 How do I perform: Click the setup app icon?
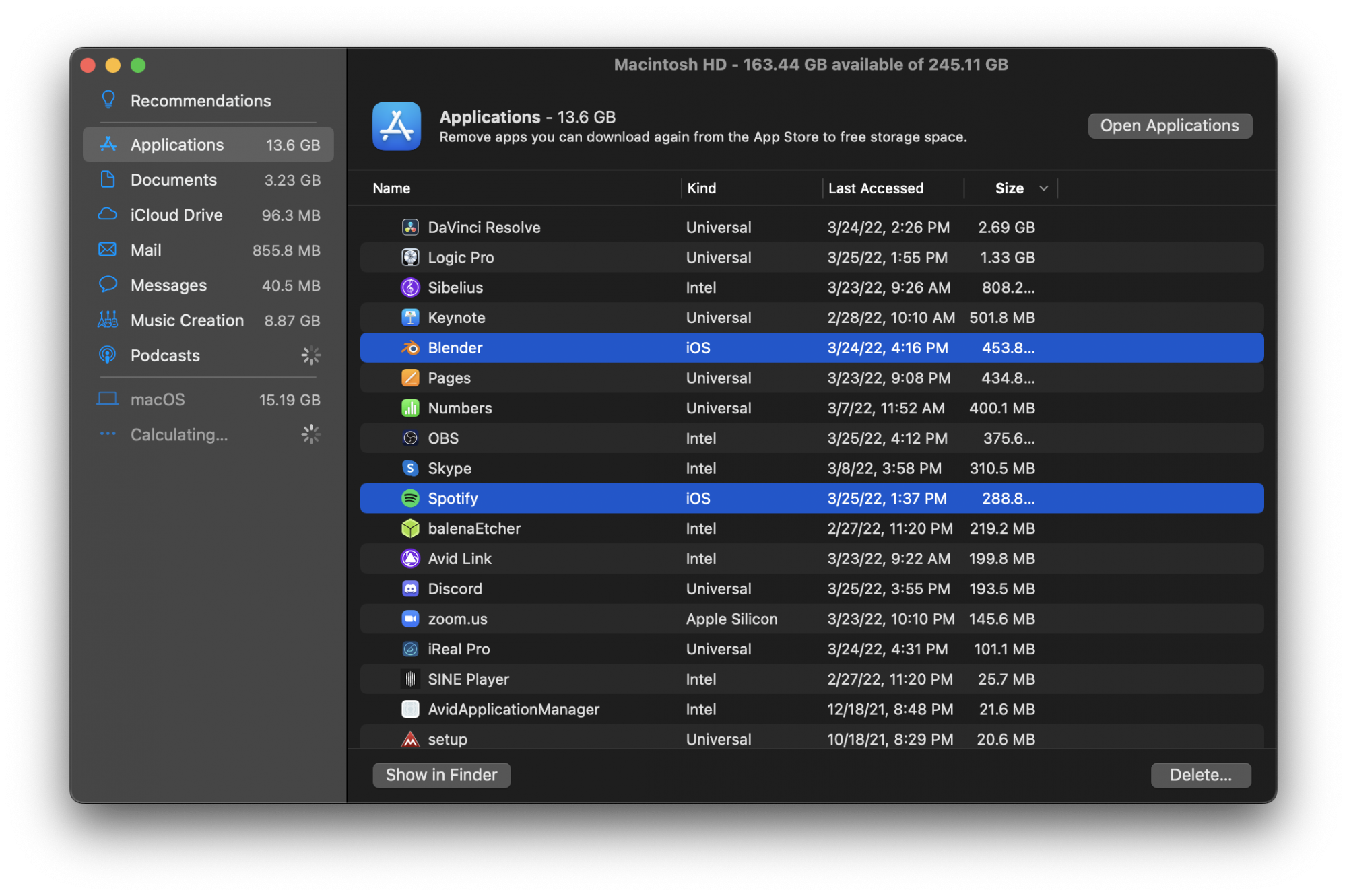410,739
